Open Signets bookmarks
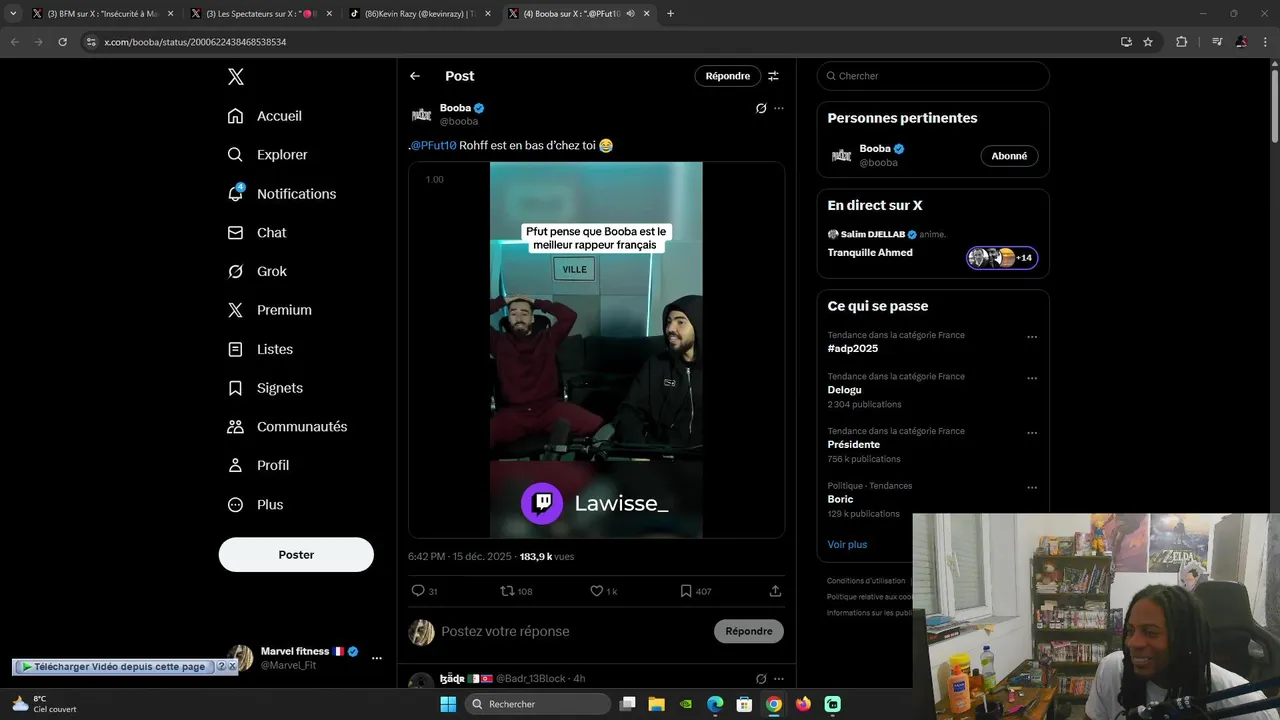This screenshot has width=1280, height=720. click(266, 388)
